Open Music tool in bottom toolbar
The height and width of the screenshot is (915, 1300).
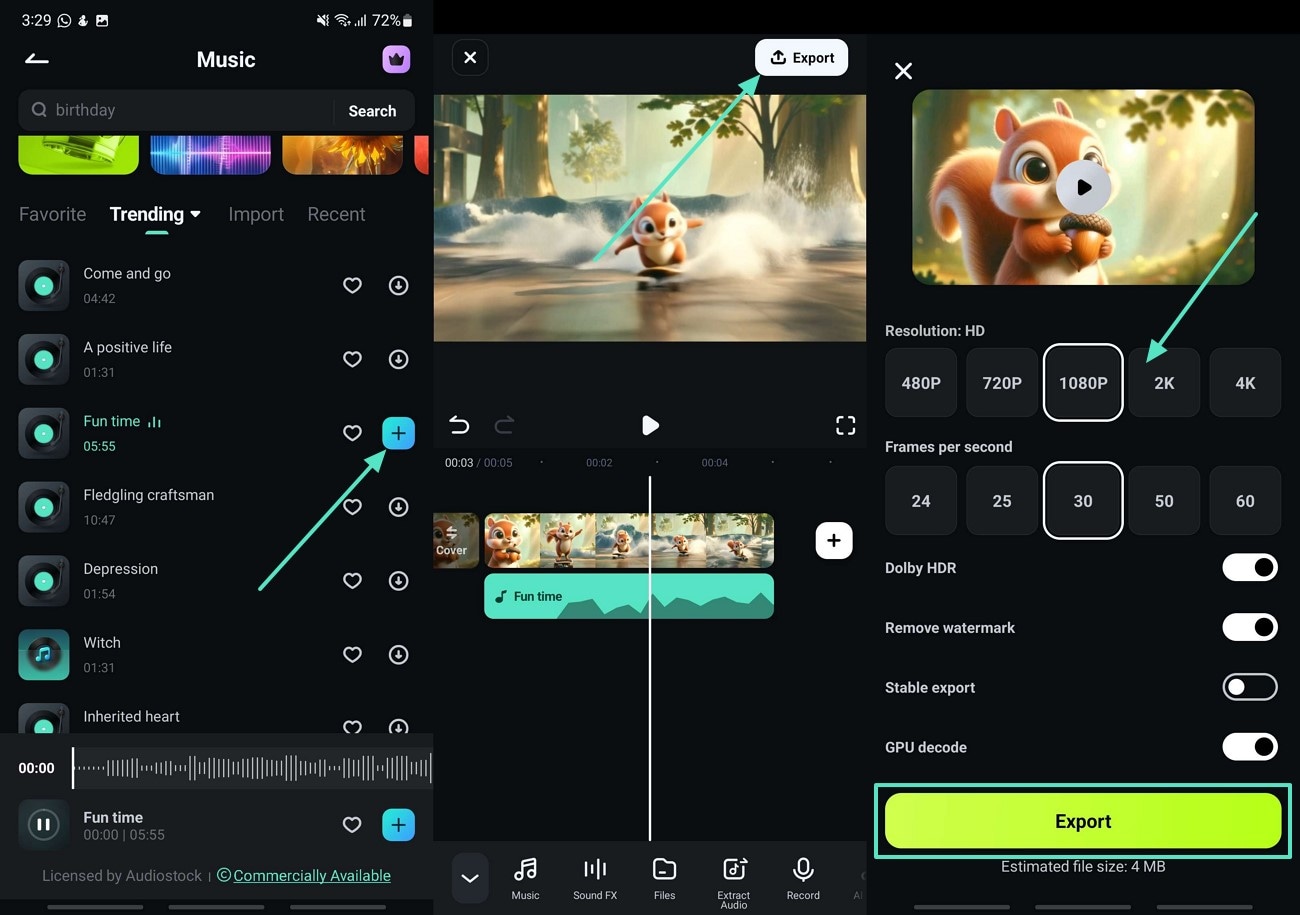(525, 879)
